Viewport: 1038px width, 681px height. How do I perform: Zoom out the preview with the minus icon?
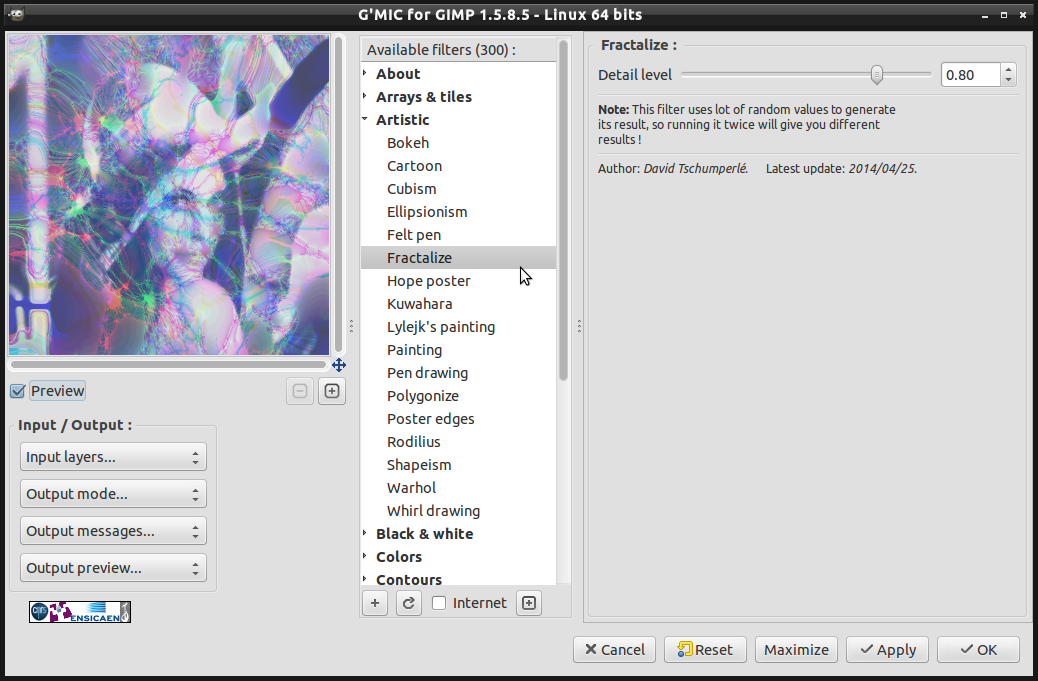[299, 391]
